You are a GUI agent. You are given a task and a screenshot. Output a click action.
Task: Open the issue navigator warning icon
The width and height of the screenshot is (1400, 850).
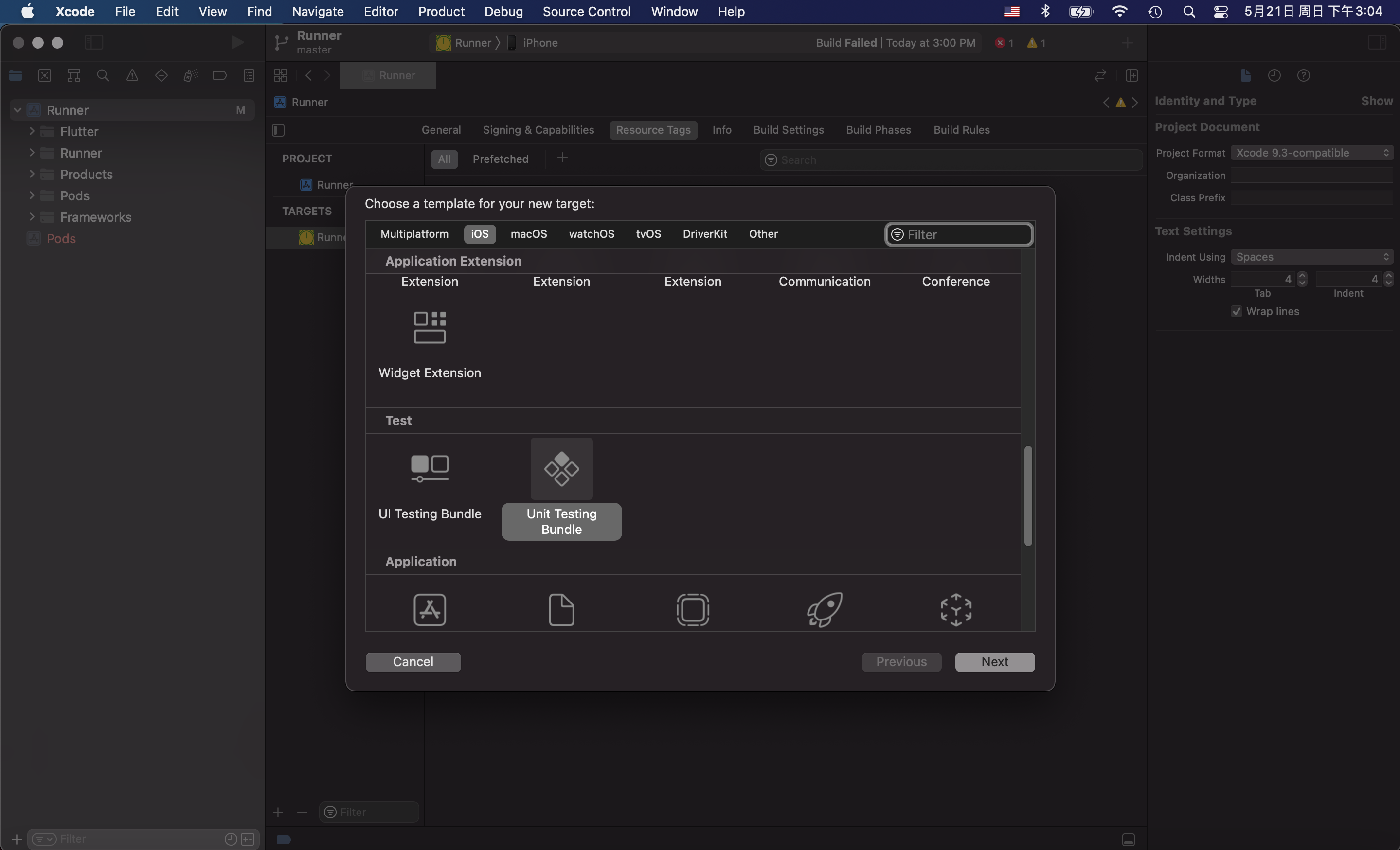(132, 75)
